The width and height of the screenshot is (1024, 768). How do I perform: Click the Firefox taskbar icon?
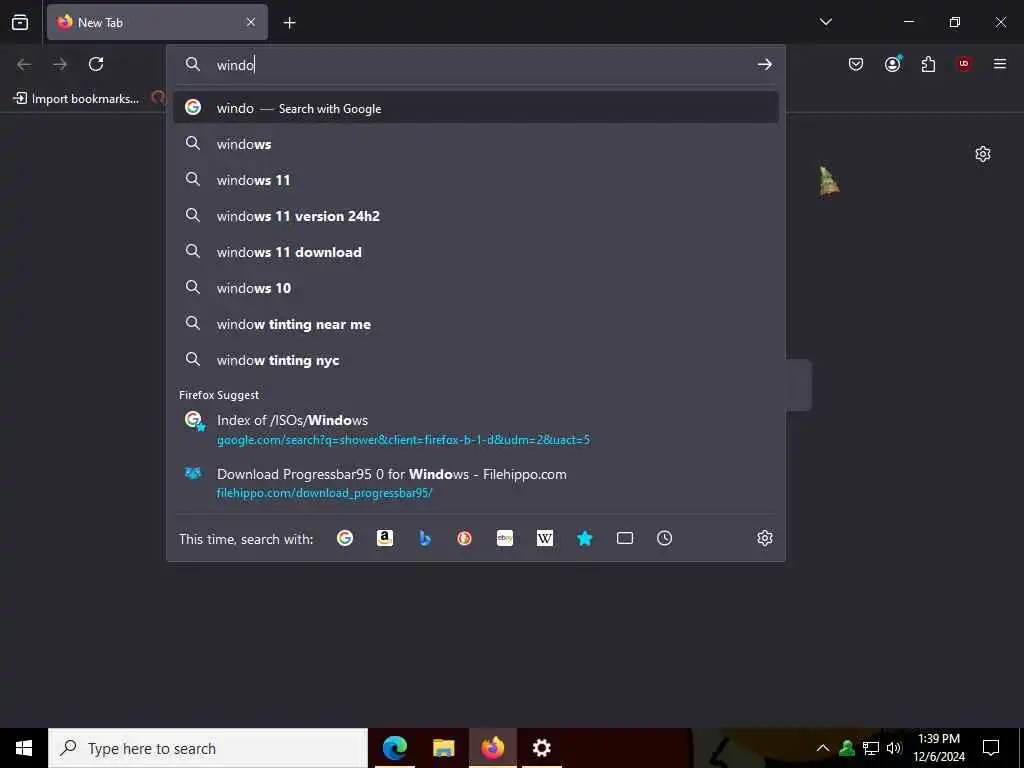point(492,748)
